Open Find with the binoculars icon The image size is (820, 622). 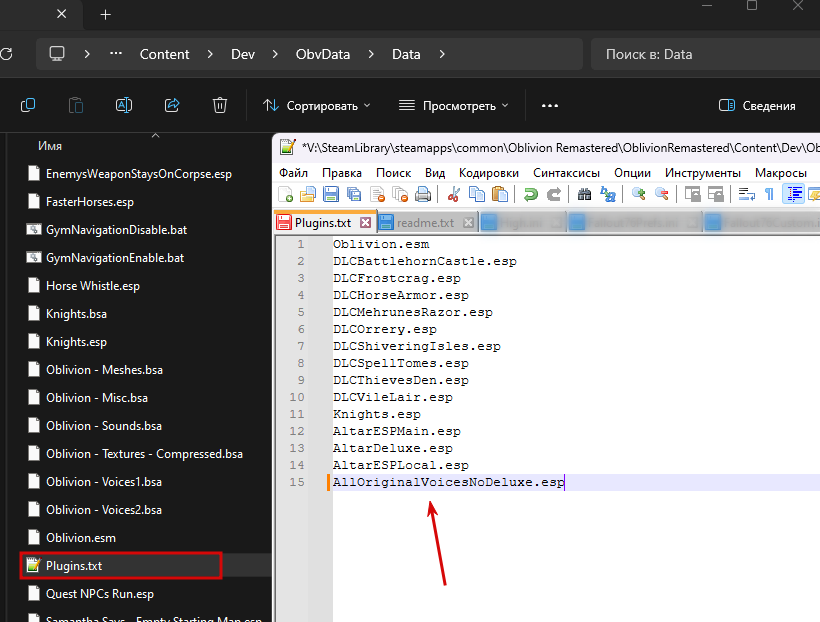click(584, 194)
